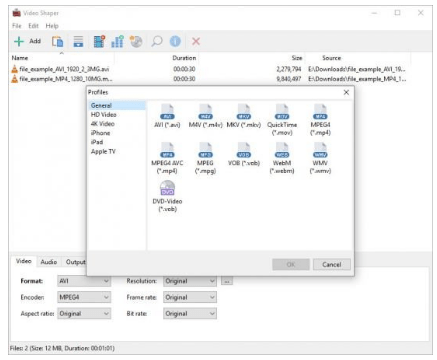The width and height of the screenshot is (437, 360).
Task: Open the Help menu
Action: pos(52,26)
